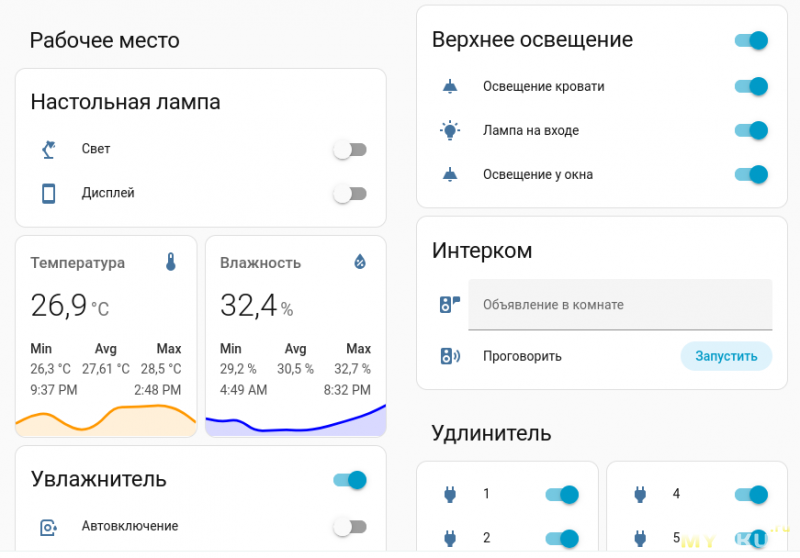The height and width of the screenshot is (558, 800).
Task: Switch off the Увлажнитель toggle
Action: [350, 480]
